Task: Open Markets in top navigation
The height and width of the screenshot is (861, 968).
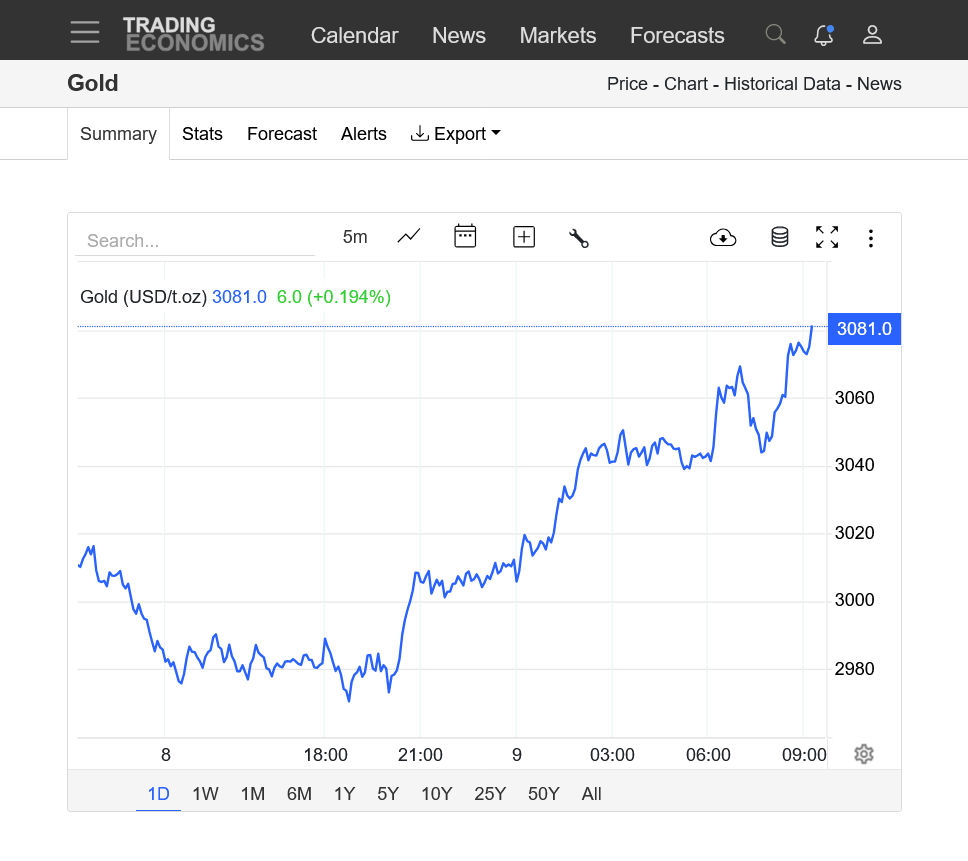Action: (x=558, y=35)
